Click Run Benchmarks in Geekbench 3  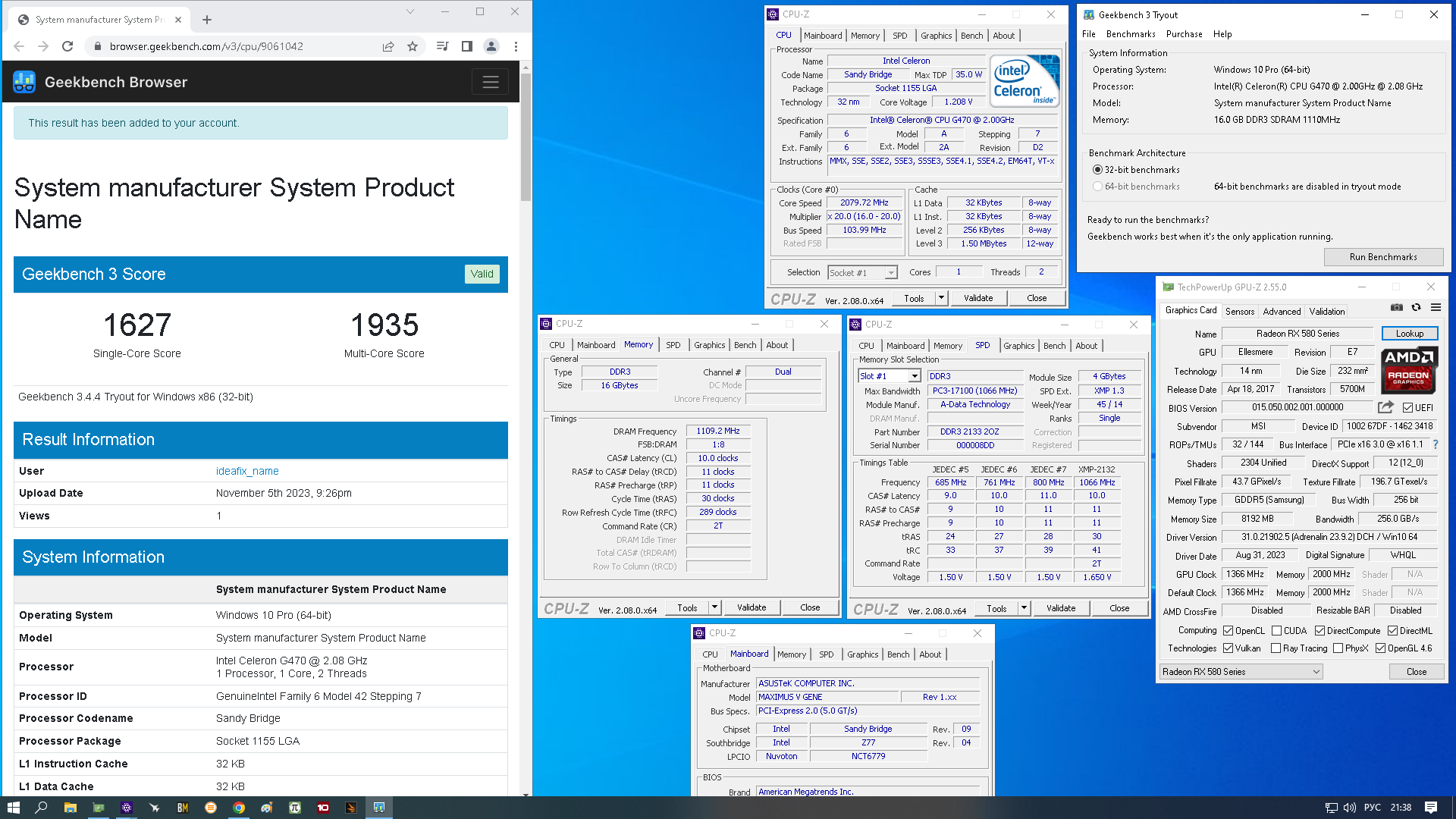point(1382,257)
